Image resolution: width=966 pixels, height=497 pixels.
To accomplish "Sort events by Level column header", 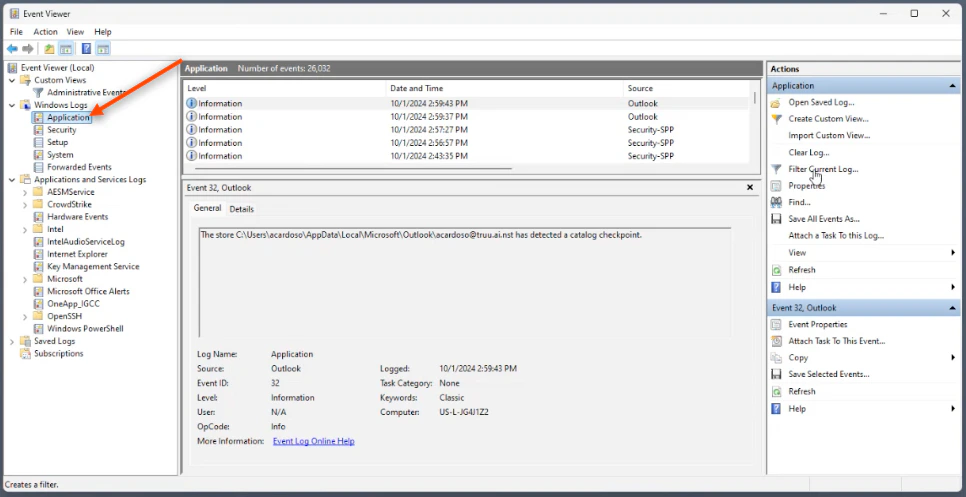I will pos(285,88).
